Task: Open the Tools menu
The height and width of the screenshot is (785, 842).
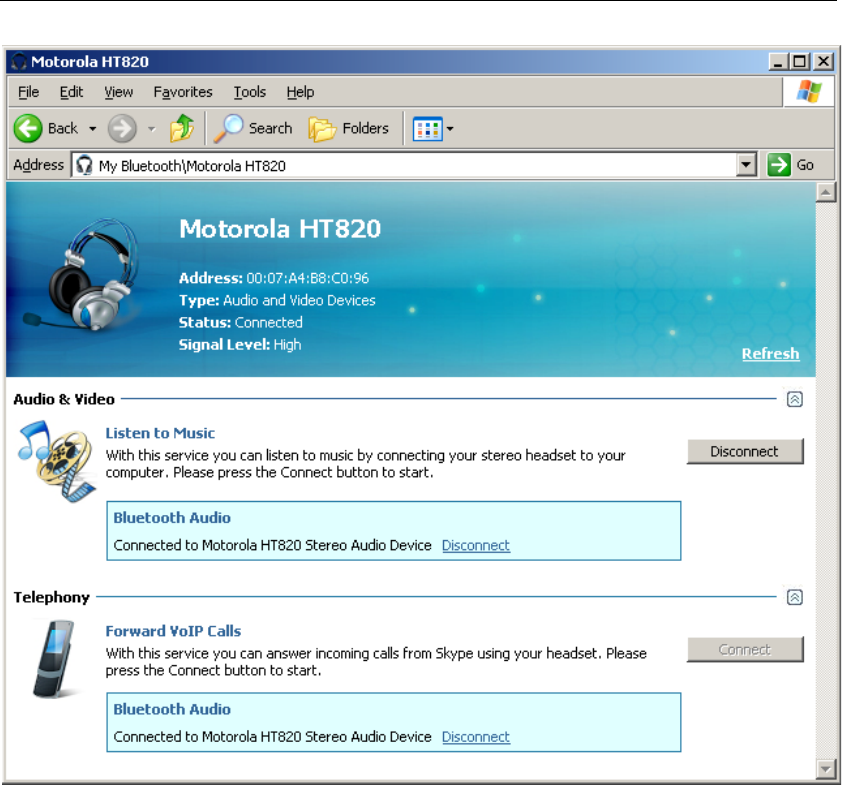Action: click(249, 92)
